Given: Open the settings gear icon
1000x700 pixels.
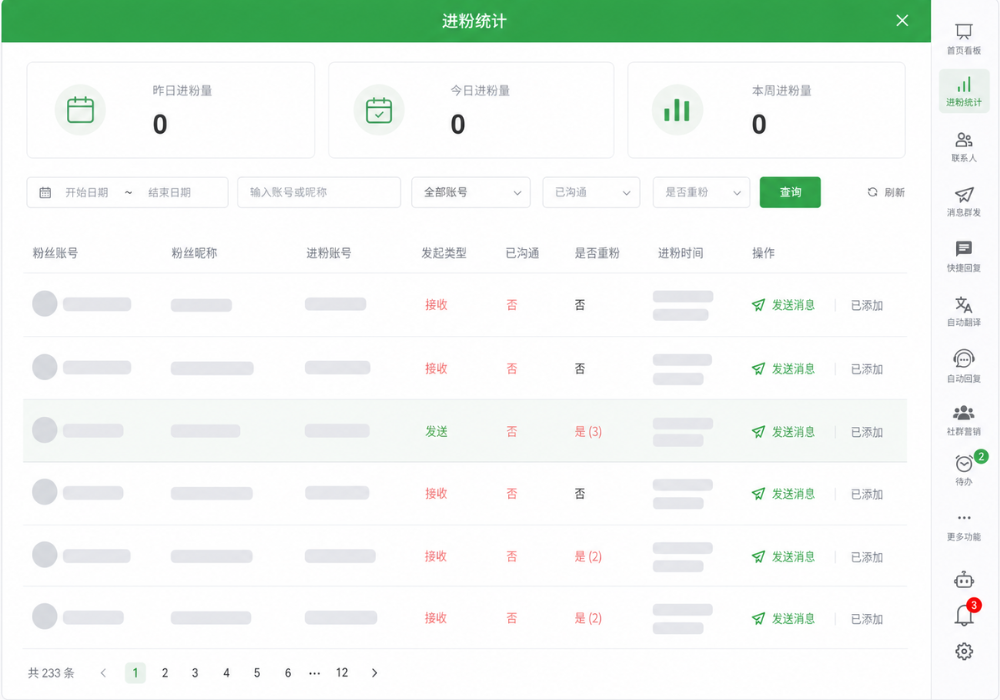Looking at the screenshot, I should click(964, 651).
